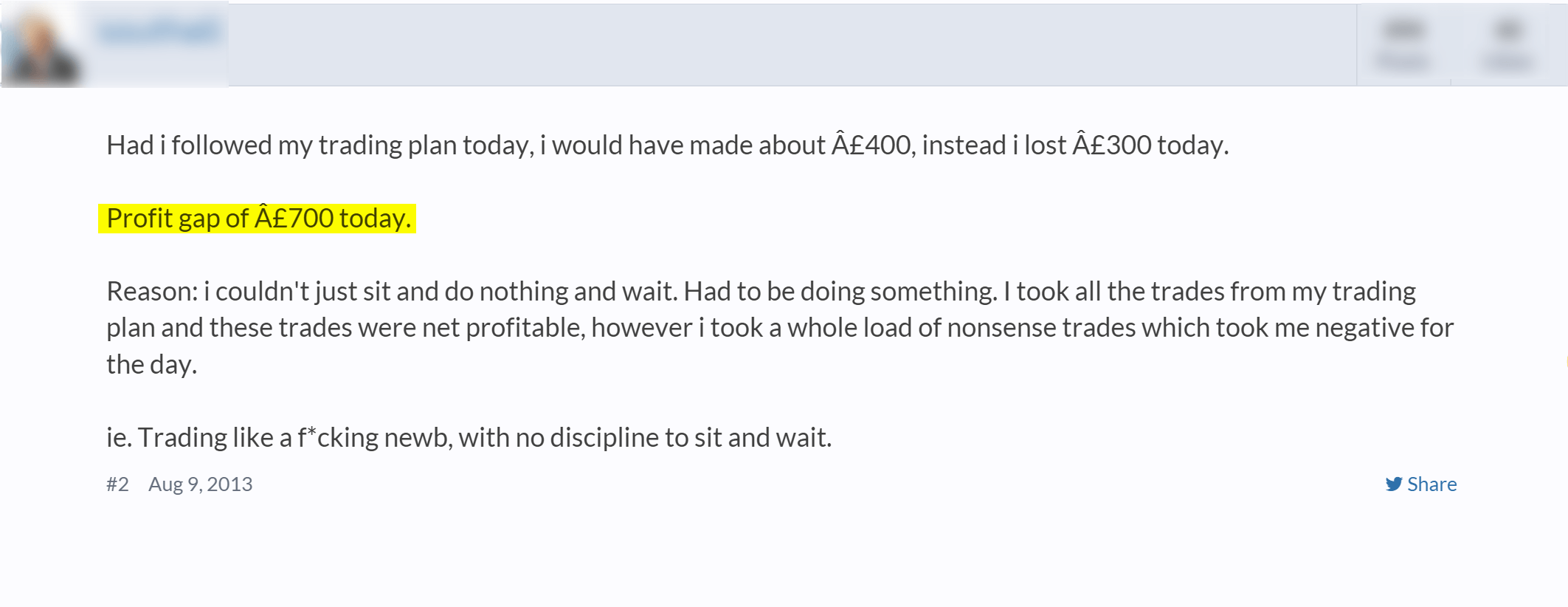The height and width of the screenshot is (607, 1568).
Task: Click the Share link on the post
Action: pyautogui.click(x=1421, y=484)
